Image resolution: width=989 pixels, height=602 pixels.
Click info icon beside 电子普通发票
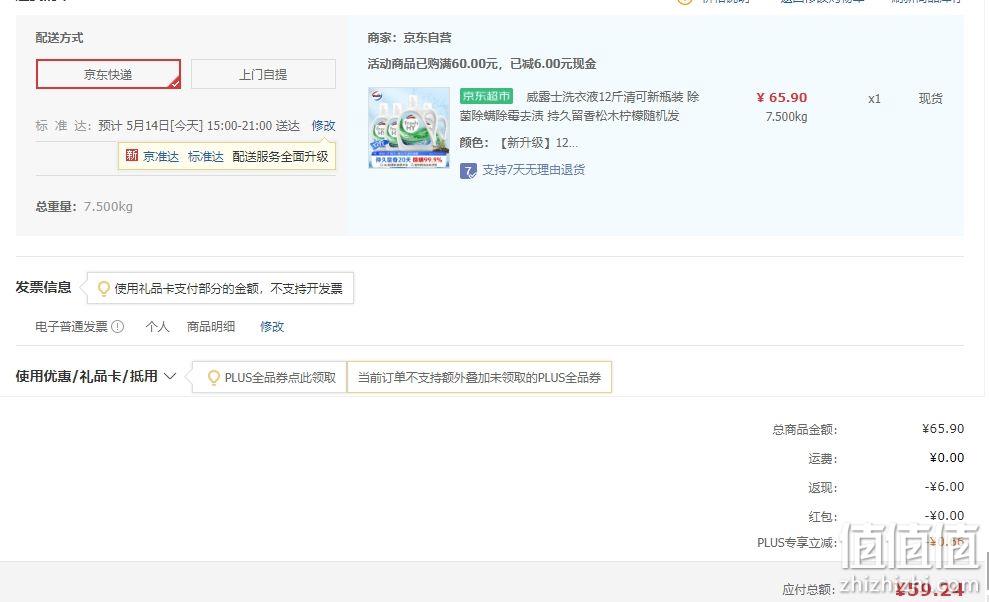click(x=118, y=326)
